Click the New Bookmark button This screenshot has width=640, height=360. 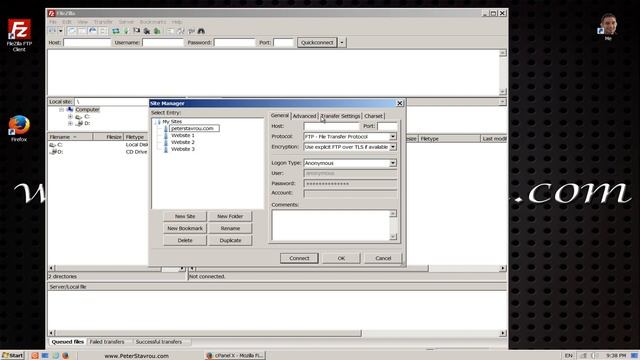(x=185, y=229)
